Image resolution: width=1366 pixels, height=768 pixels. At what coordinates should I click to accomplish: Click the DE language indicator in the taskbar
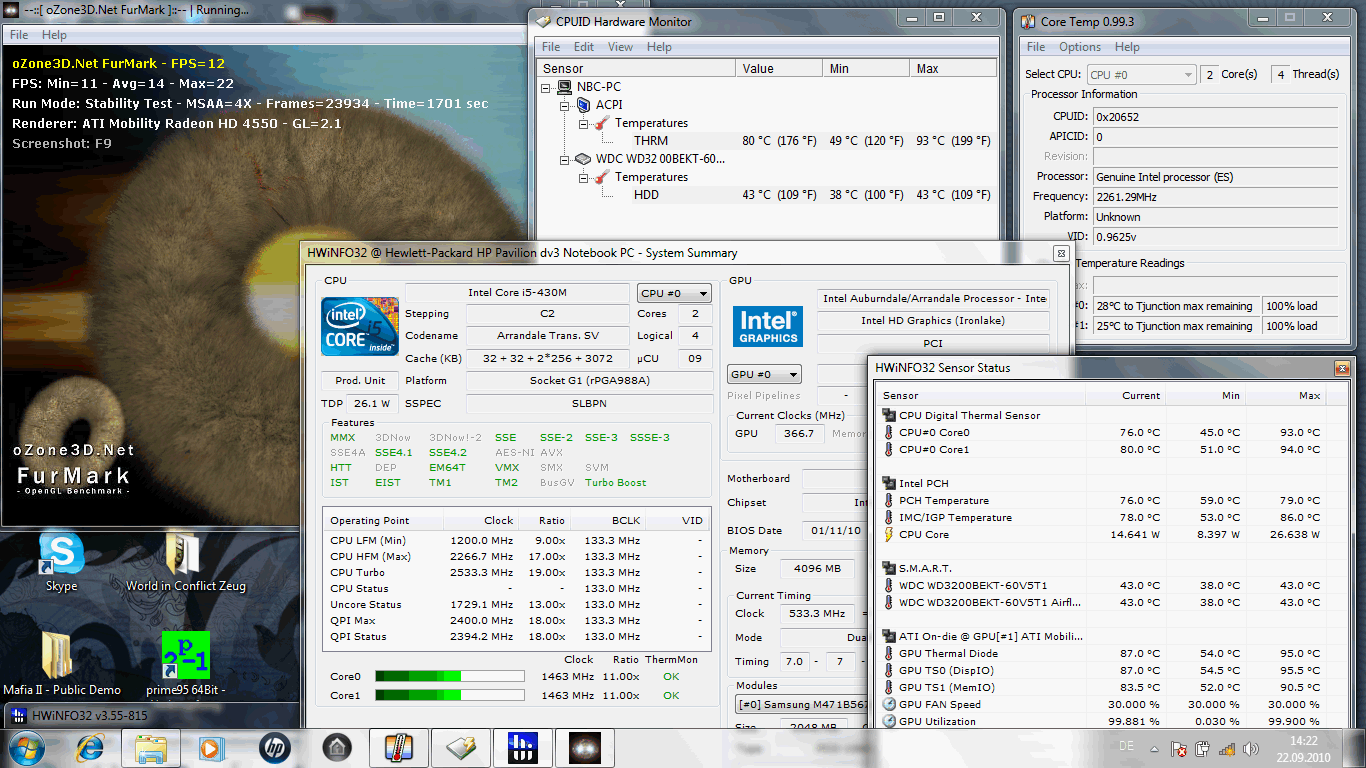click(x=1127, y=747)
